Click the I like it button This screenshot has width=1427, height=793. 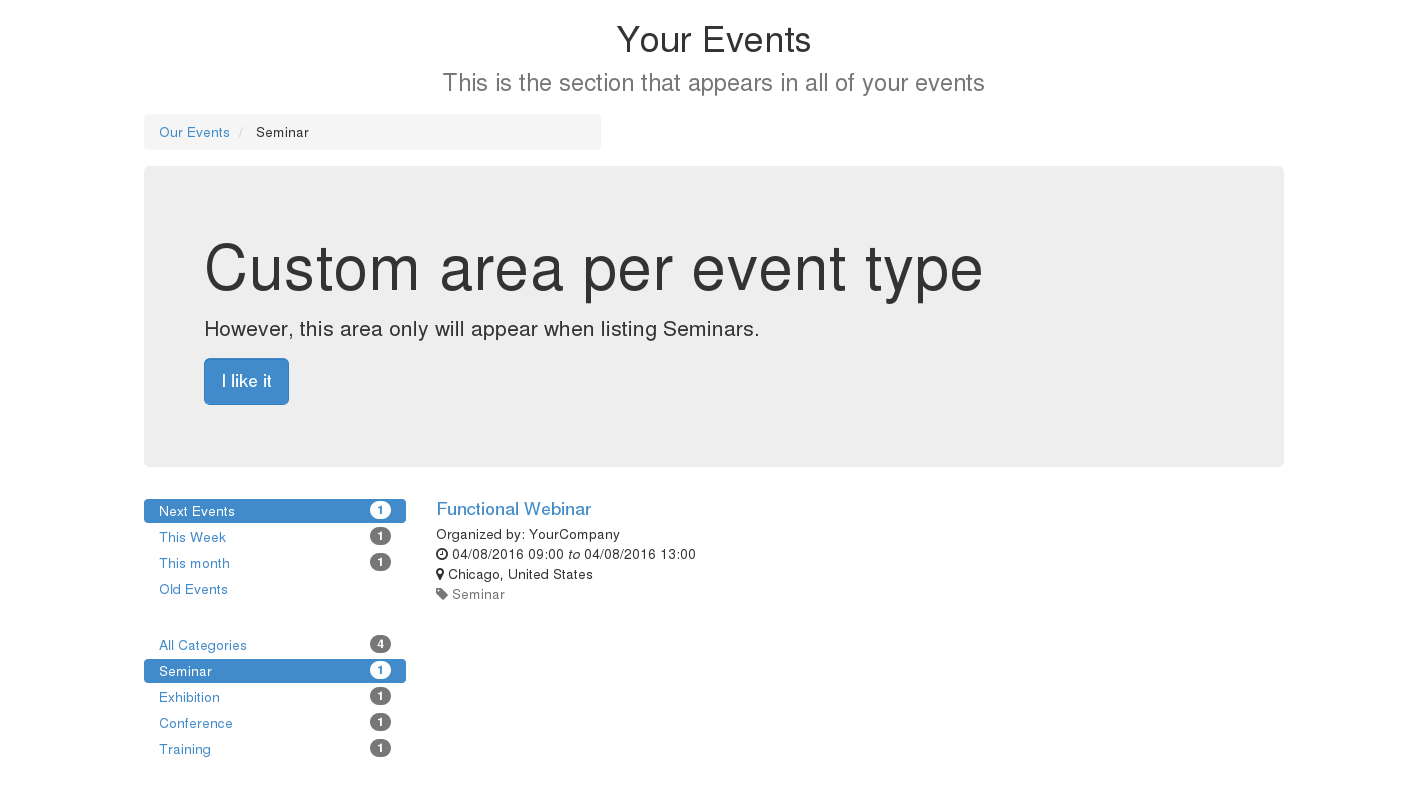pyautogui.click(x=246, y=381)
